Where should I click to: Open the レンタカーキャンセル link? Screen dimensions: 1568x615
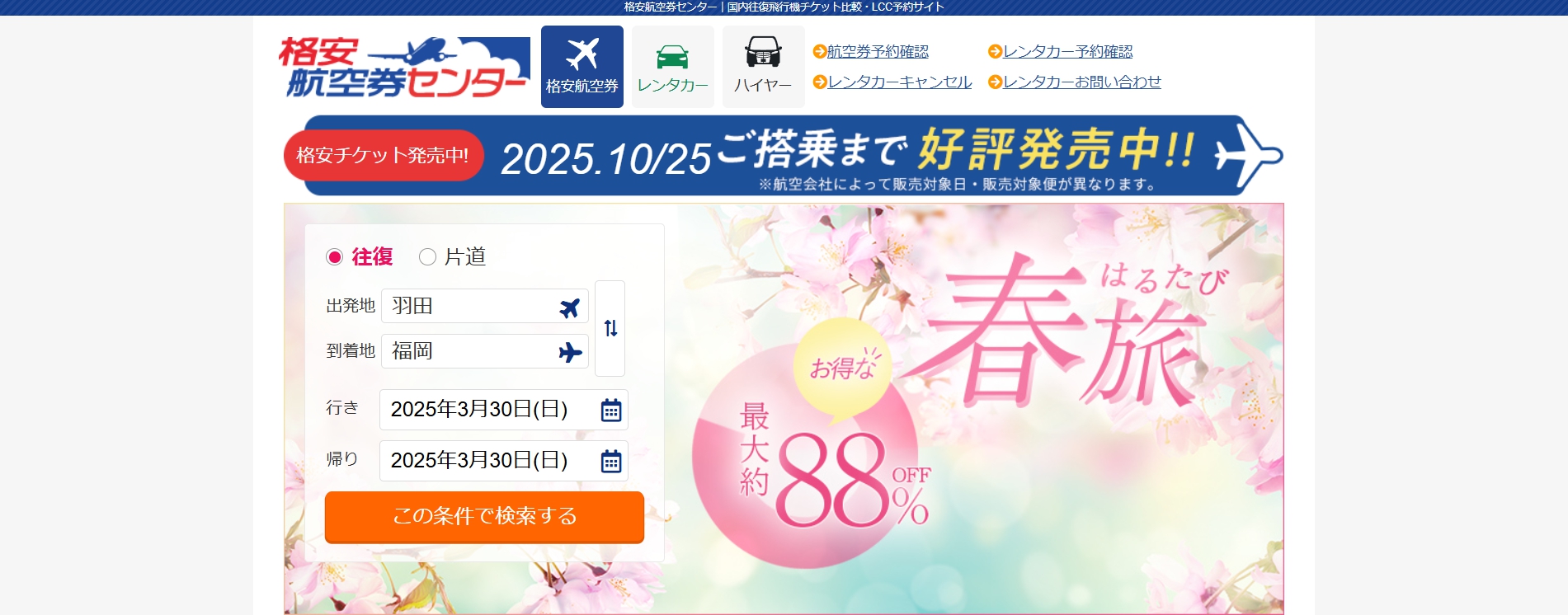point(900,82)
